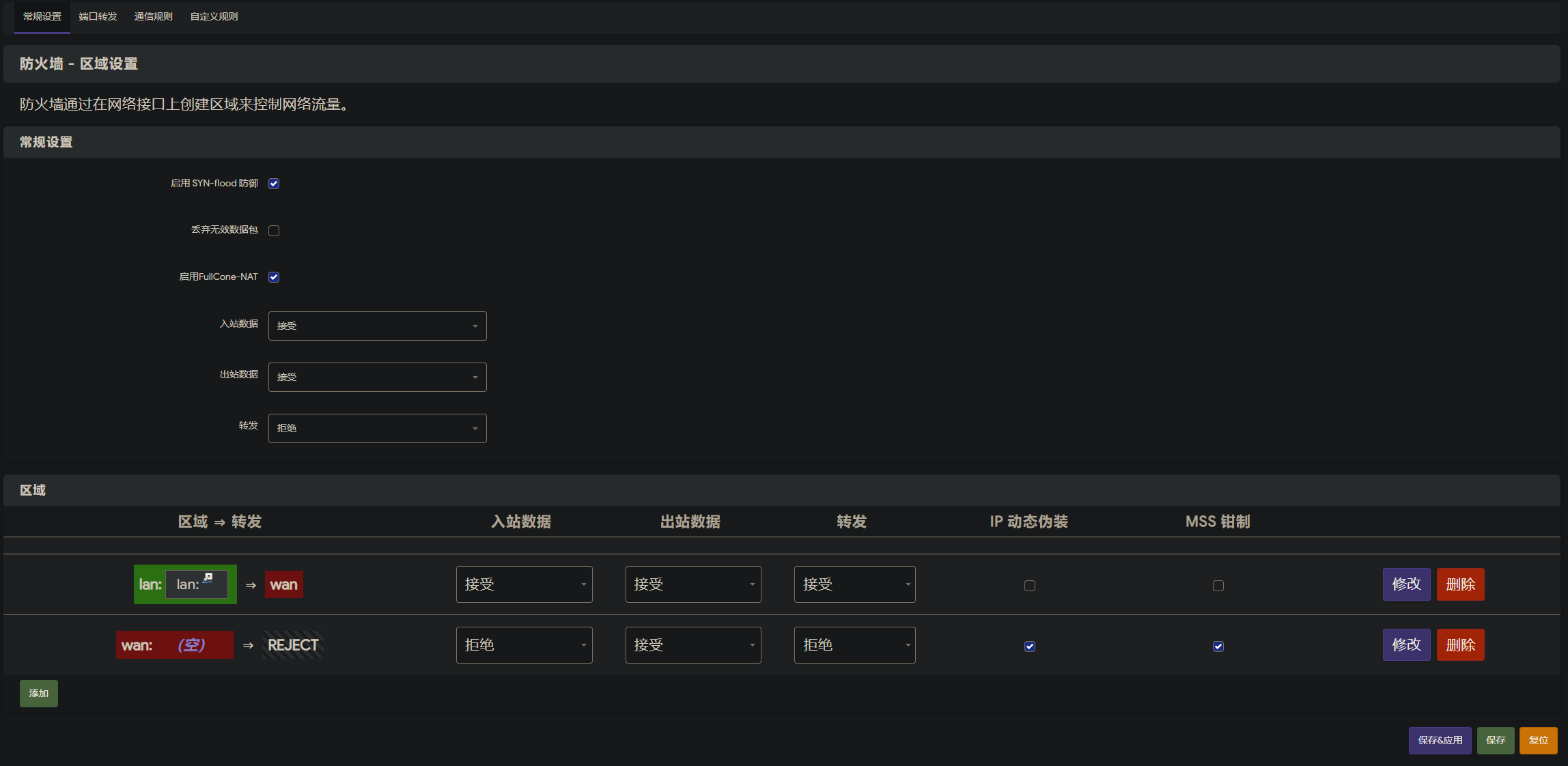This screenshot has height=766, width=1568.
Task: Switch to 常规设置 tab
Action: tap(42, 16)
